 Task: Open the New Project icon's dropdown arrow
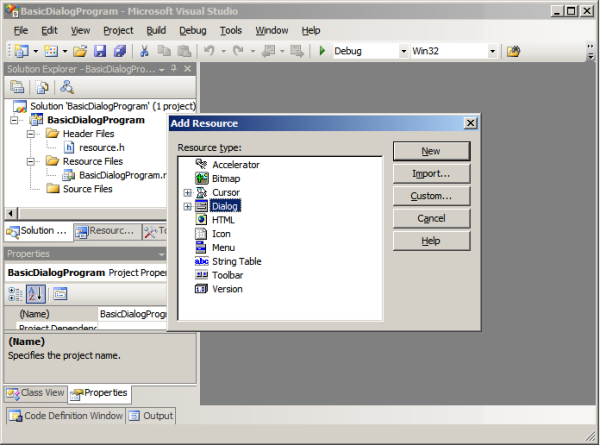coord(35,51)
